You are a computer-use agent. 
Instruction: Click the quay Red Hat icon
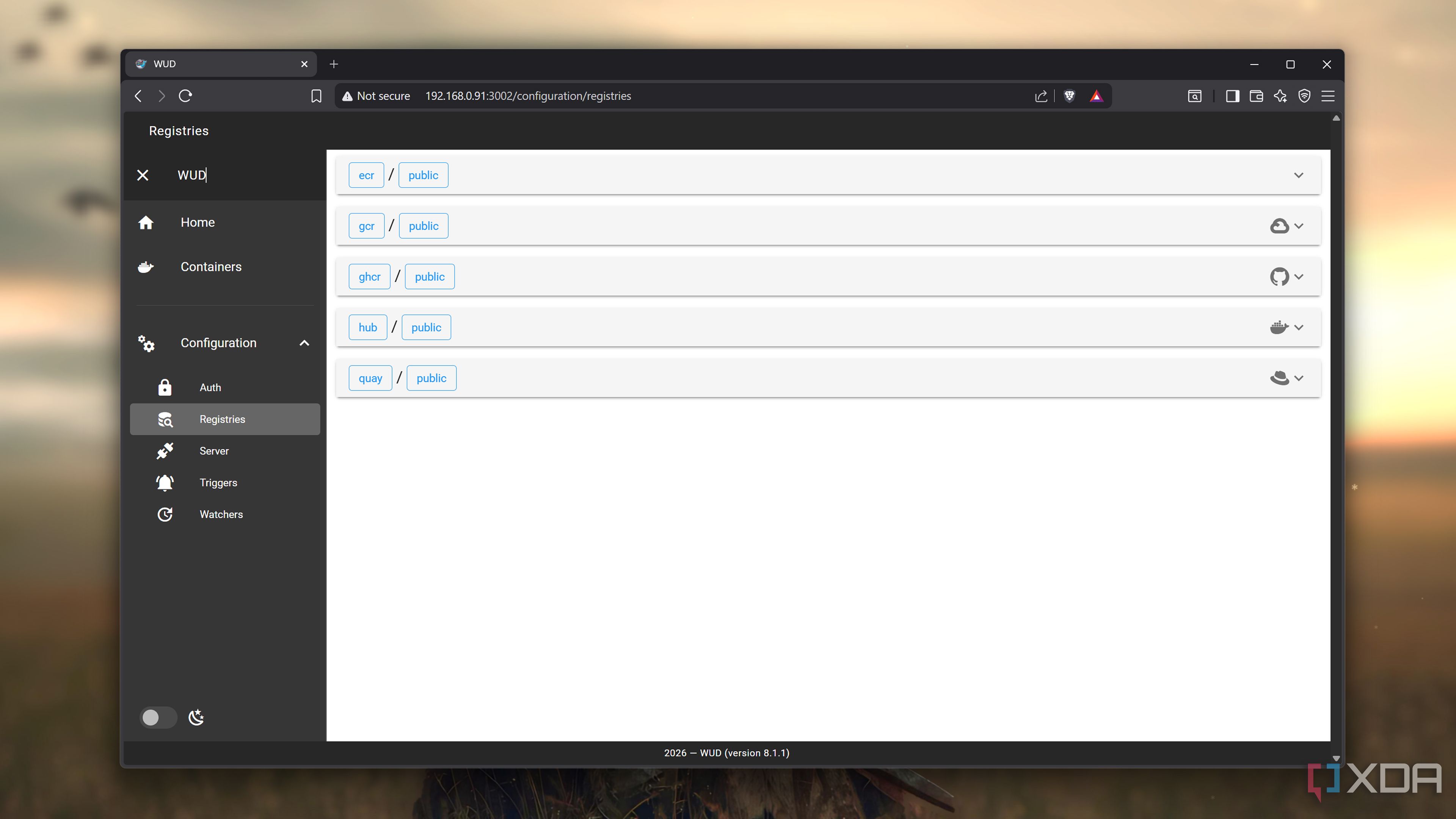click(1279, 378)
